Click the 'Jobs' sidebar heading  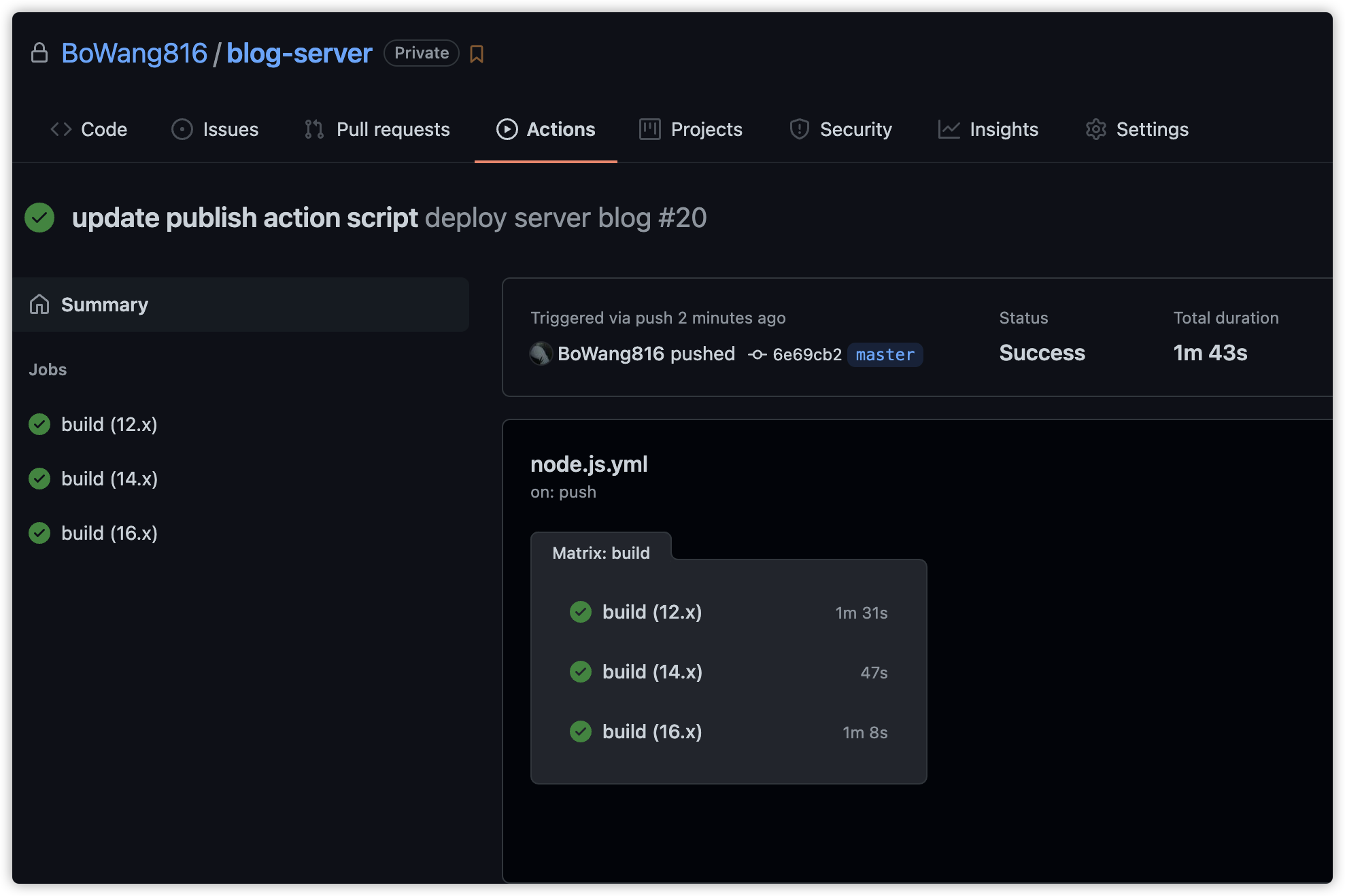(x=48, y=369)
